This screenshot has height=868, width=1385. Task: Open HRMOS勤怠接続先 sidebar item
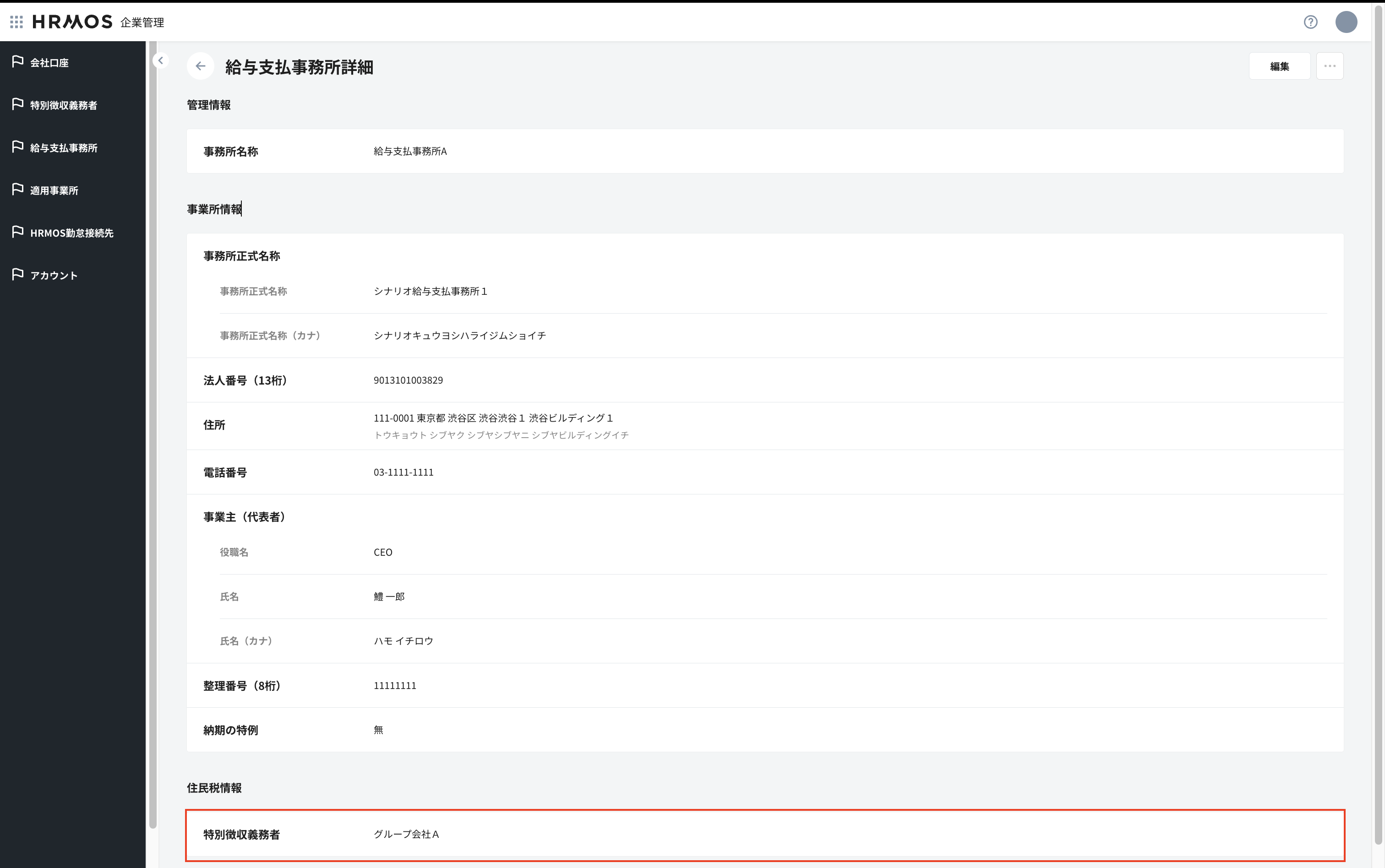coord(72,233)
